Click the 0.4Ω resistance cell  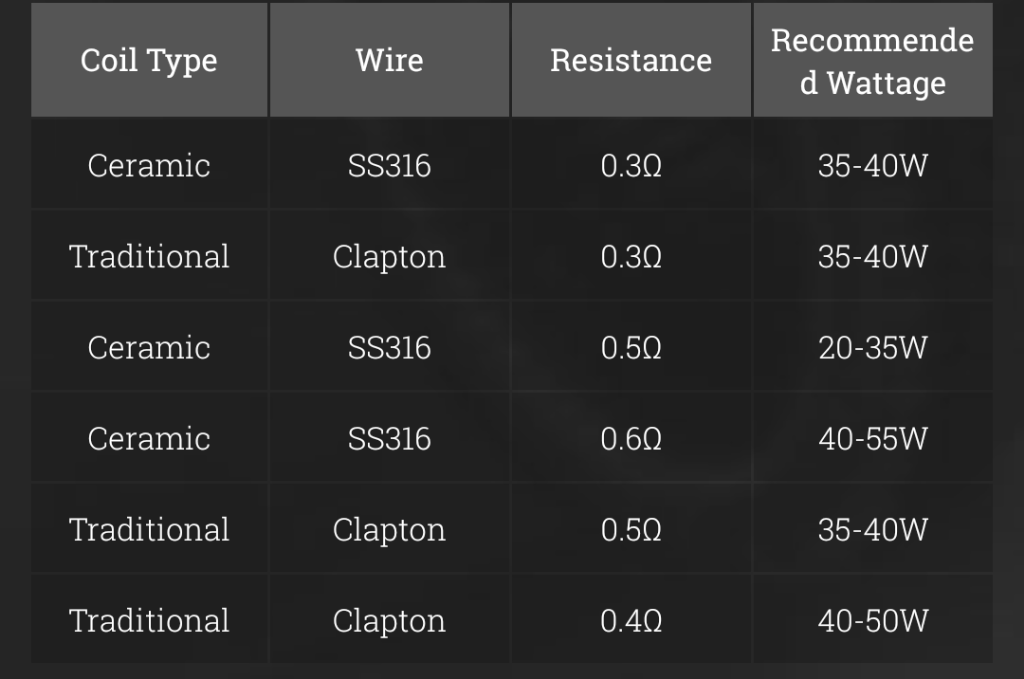[x=631, y=621]
